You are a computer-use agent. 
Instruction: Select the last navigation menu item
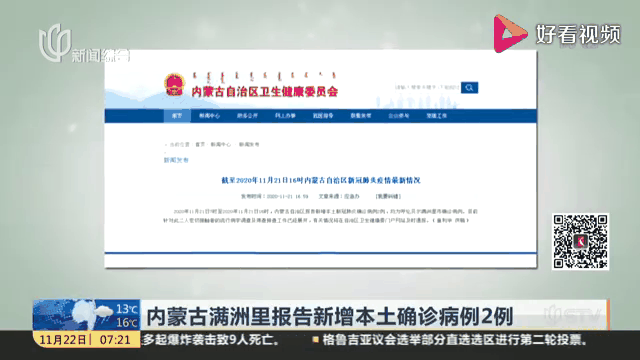[437, 116]
